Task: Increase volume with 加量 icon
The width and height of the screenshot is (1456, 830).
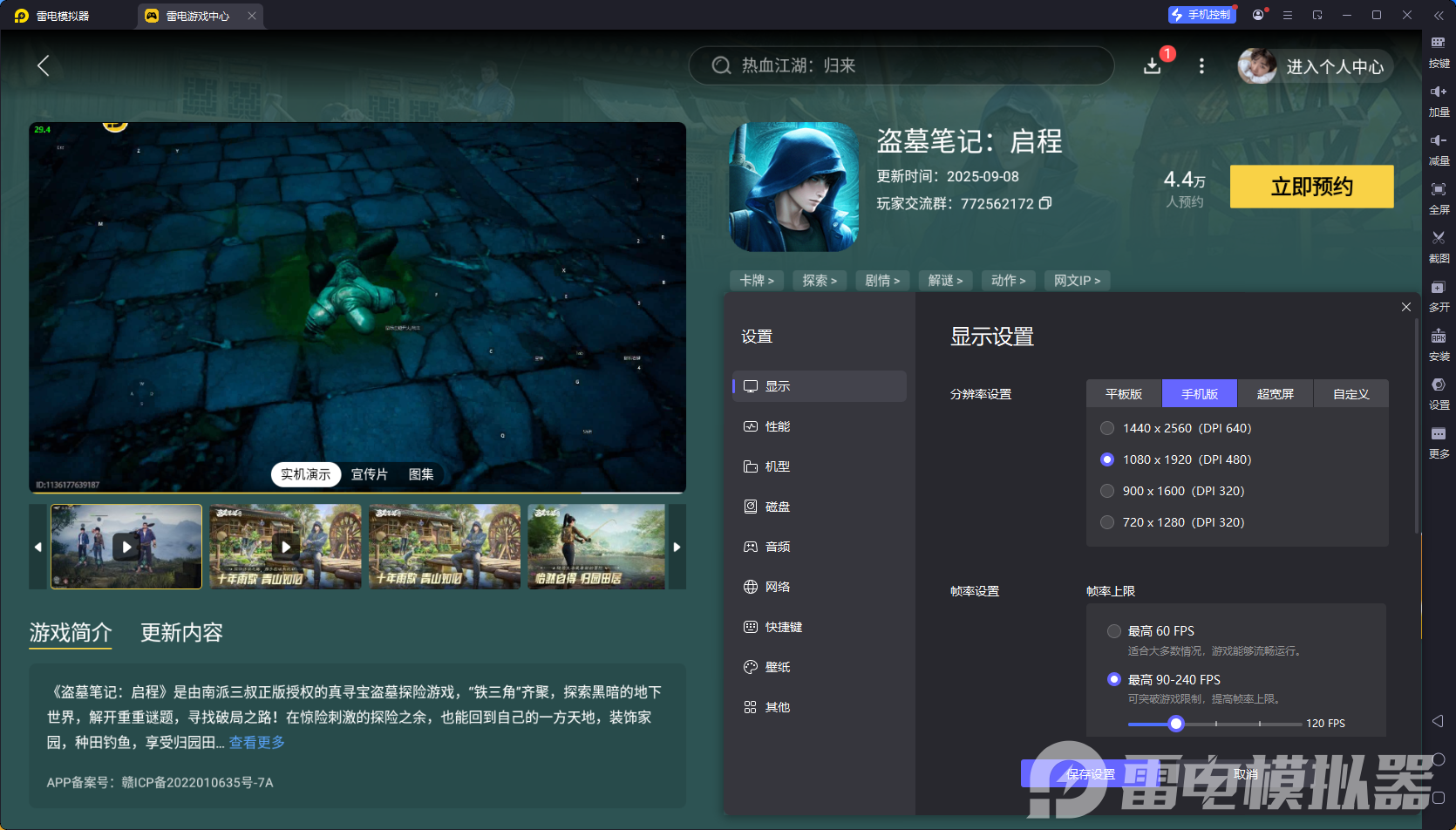Action: (x=1439, y=99)
